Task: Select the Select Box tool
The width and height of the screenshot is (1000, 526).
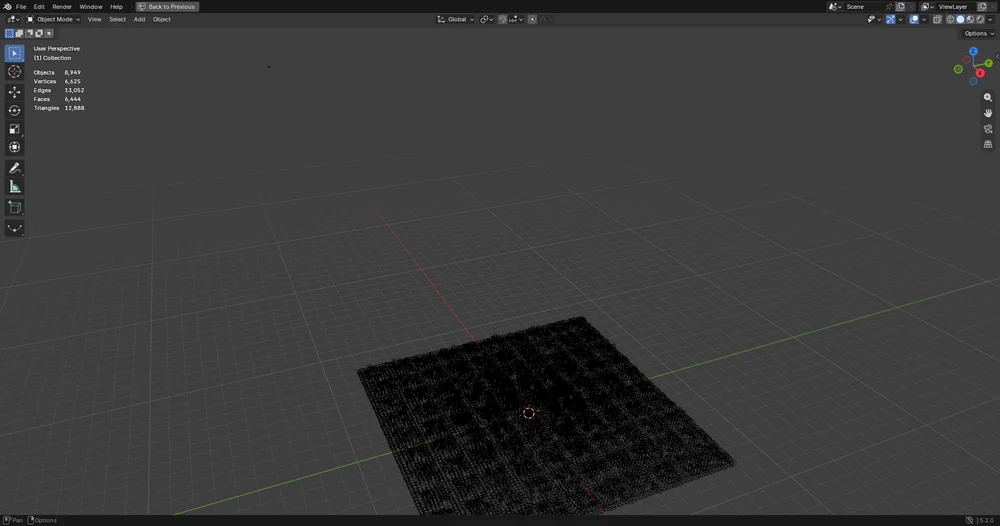Action: [15, 54]
